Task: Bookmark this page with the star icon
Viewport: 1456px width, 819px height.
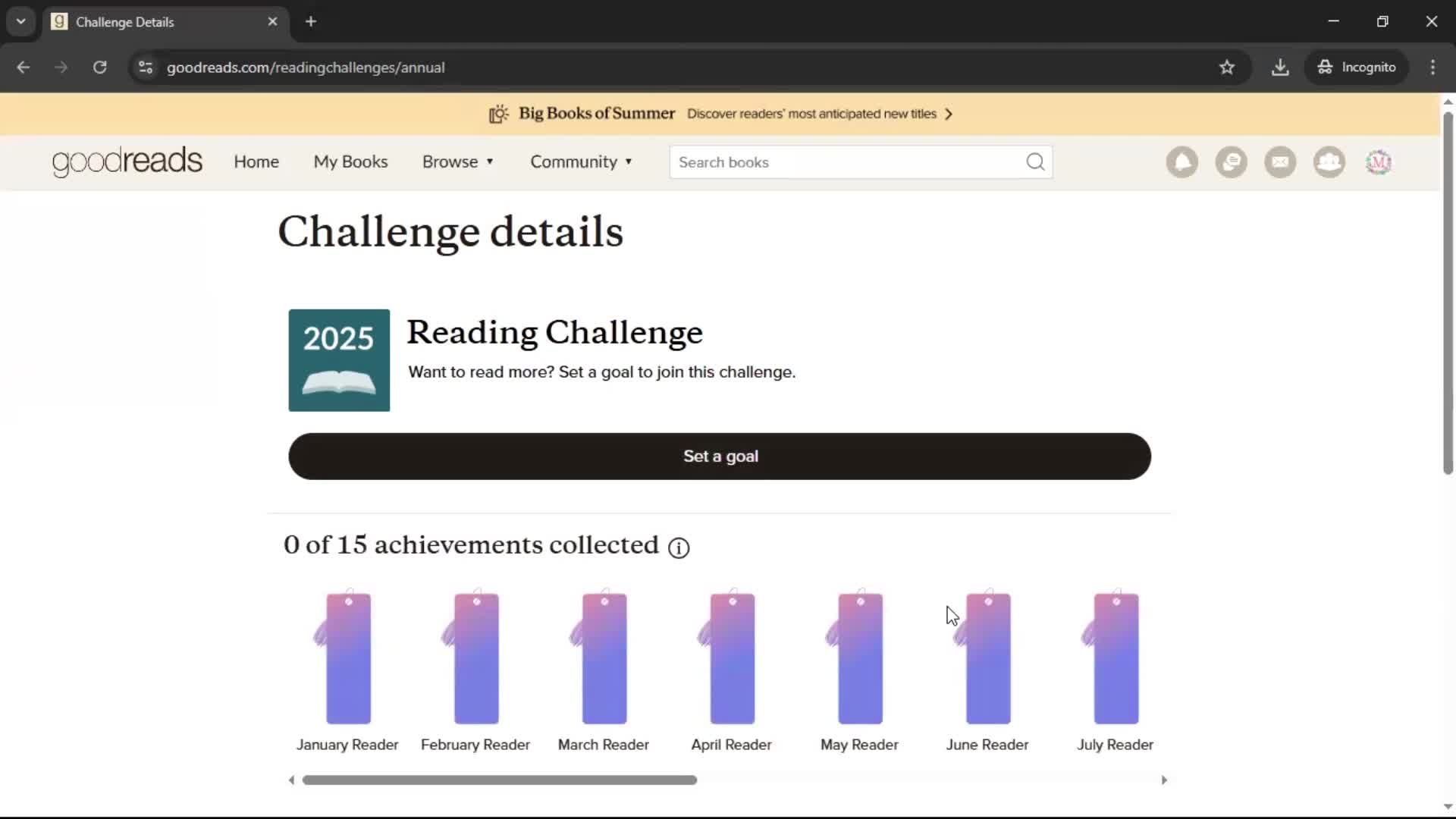Action: click(1227, 67)
